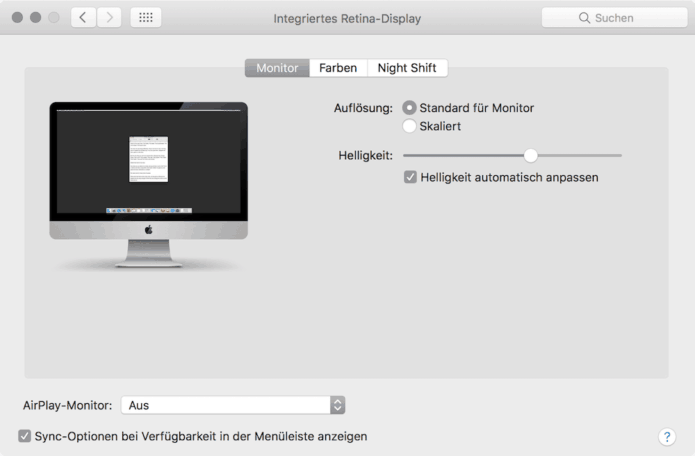Select the Night Shift tab
695x456 pixels.
click(x=407, y=68)
